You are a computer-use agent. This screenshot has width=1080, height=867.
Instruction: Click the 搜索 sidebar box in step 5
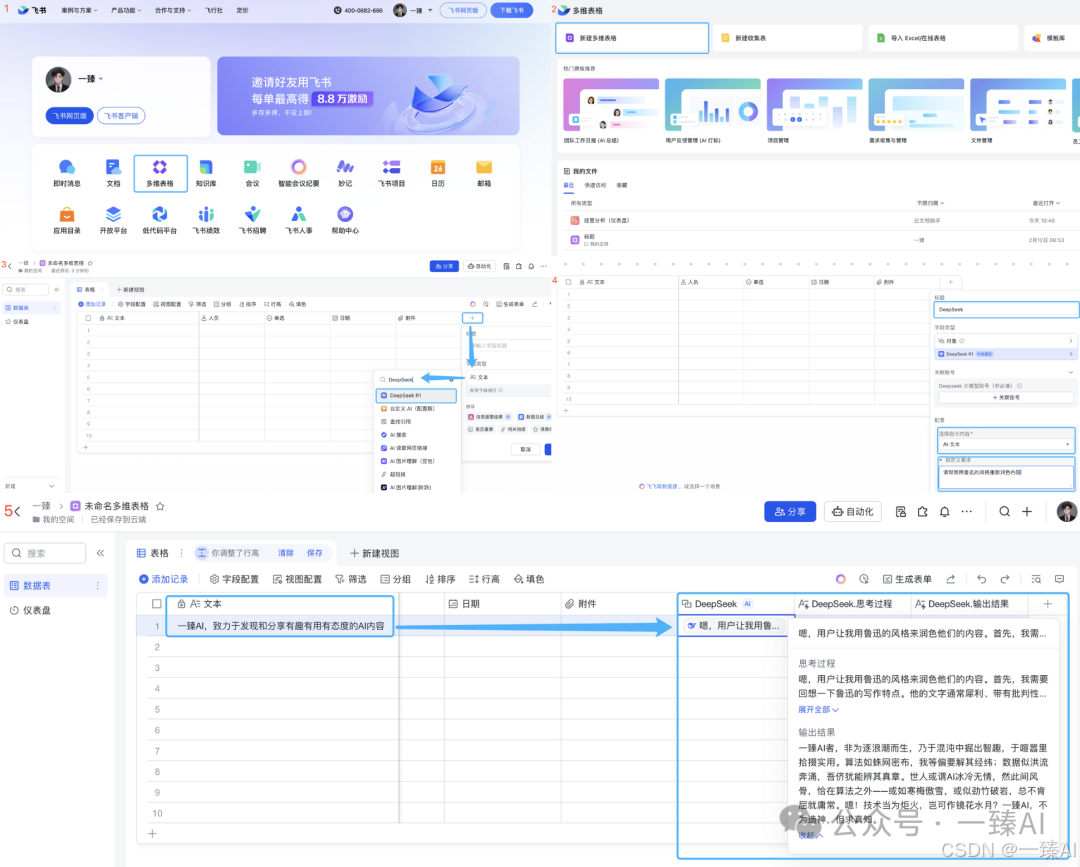coord(45,553)
